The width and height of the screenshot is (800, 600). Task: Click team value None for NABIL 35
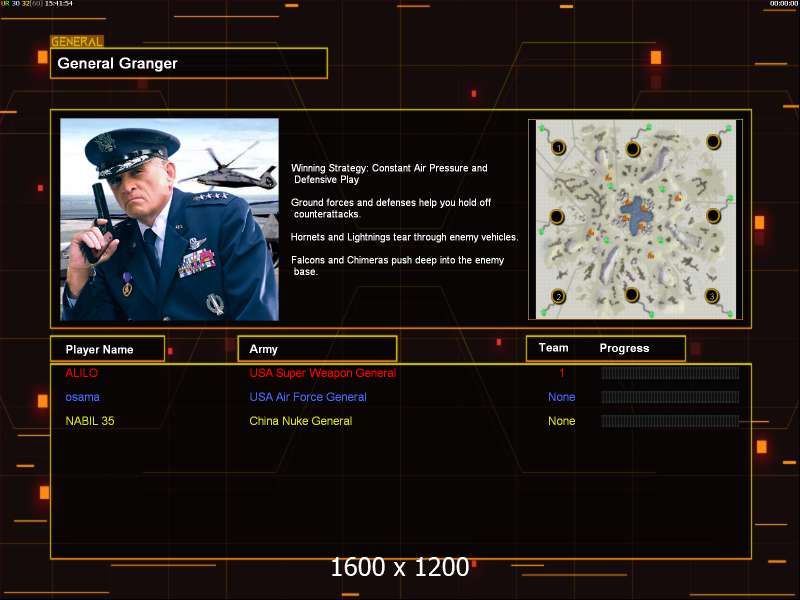pos(561,421)
